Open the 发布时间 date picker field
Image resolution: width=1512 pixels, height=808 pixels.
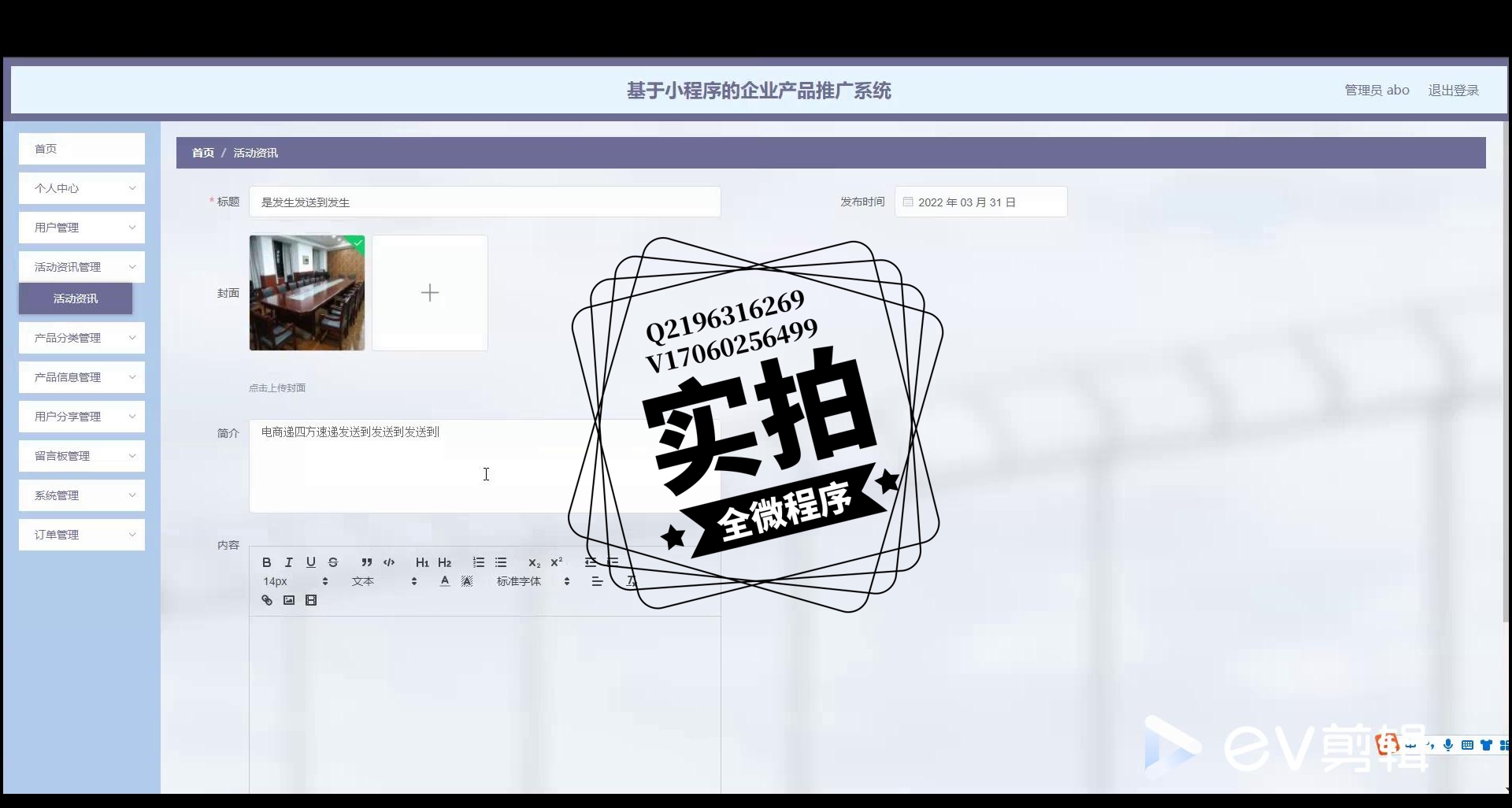tap(981, 202)
